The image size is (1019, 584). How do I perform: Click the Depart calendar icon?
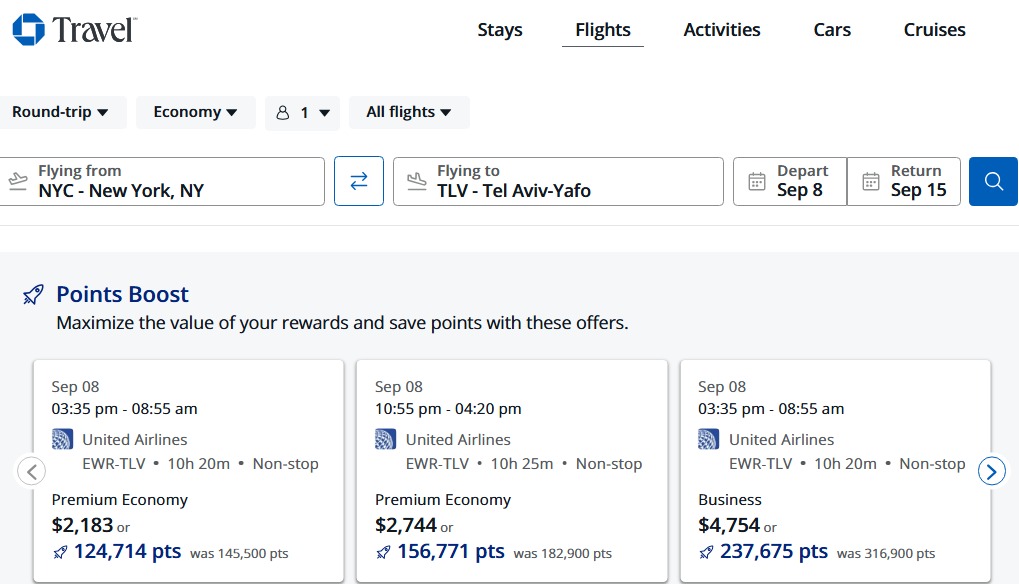point(756,181)
